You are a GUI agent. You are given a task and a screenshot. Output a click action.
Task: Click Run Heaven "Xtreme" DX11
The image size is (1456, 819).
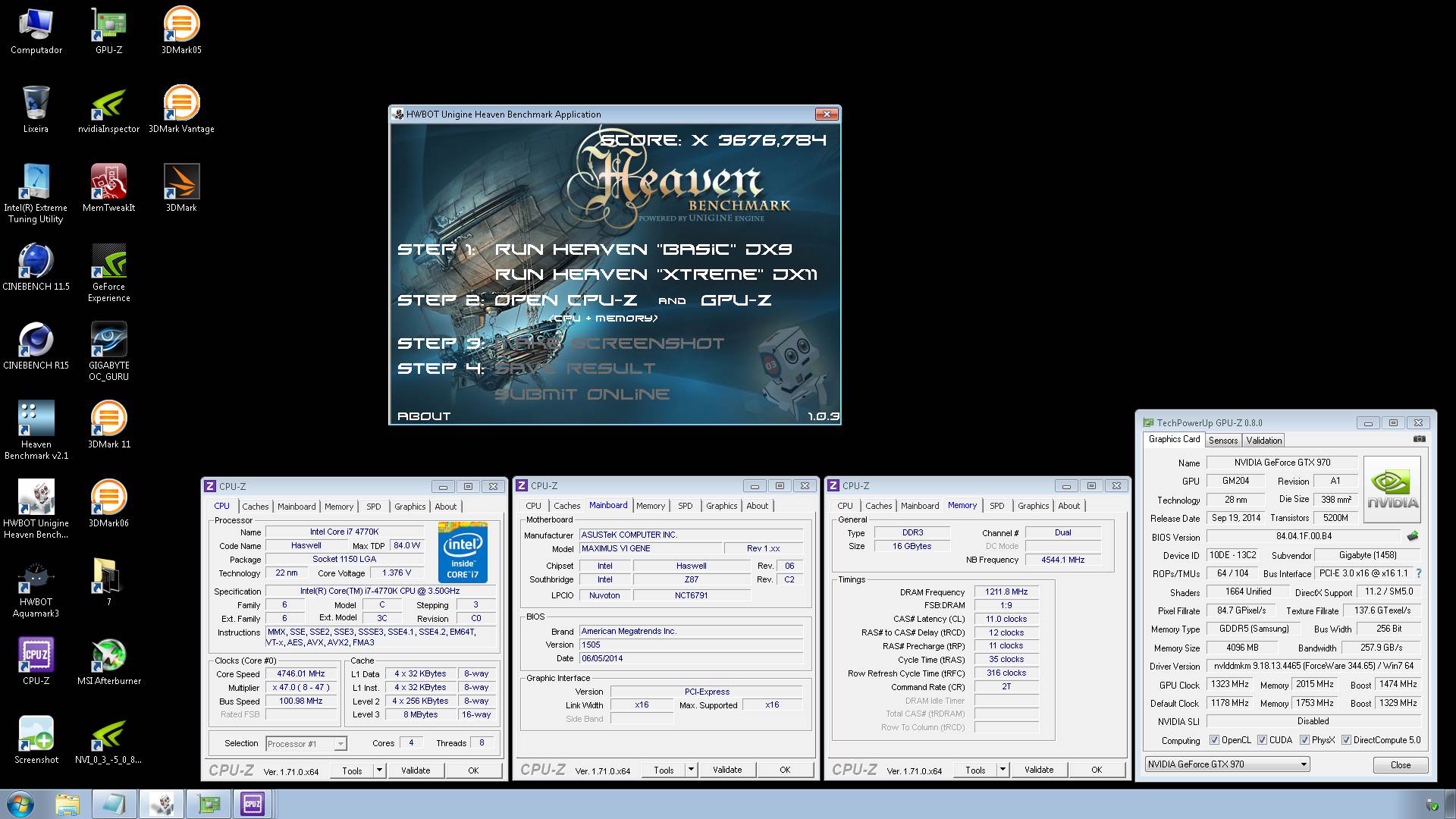656,275
